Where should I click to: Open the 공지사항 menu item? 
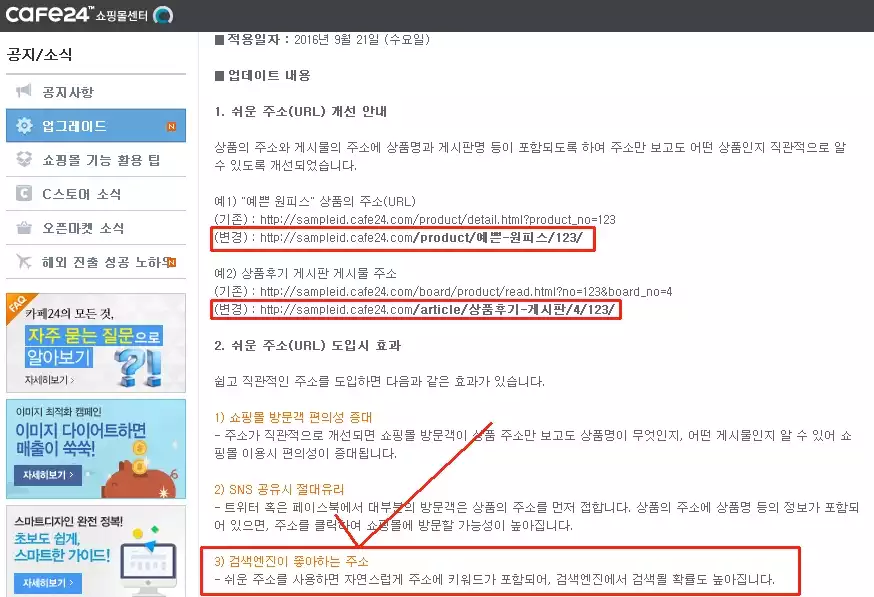tap(96, 91)
